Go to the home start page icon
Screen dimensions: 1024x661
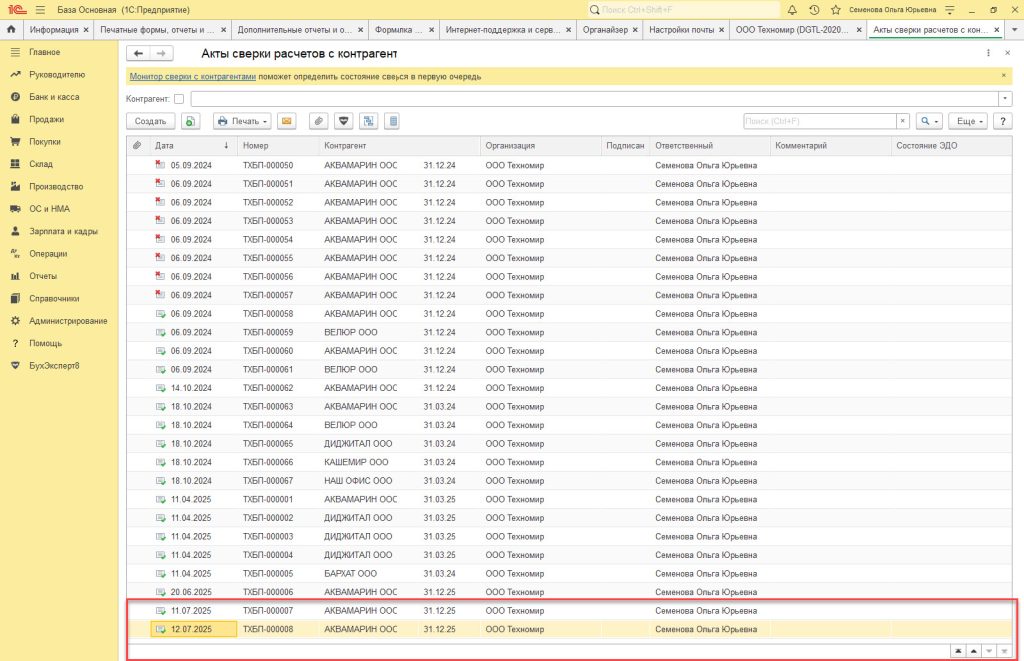tap(11, 29)
